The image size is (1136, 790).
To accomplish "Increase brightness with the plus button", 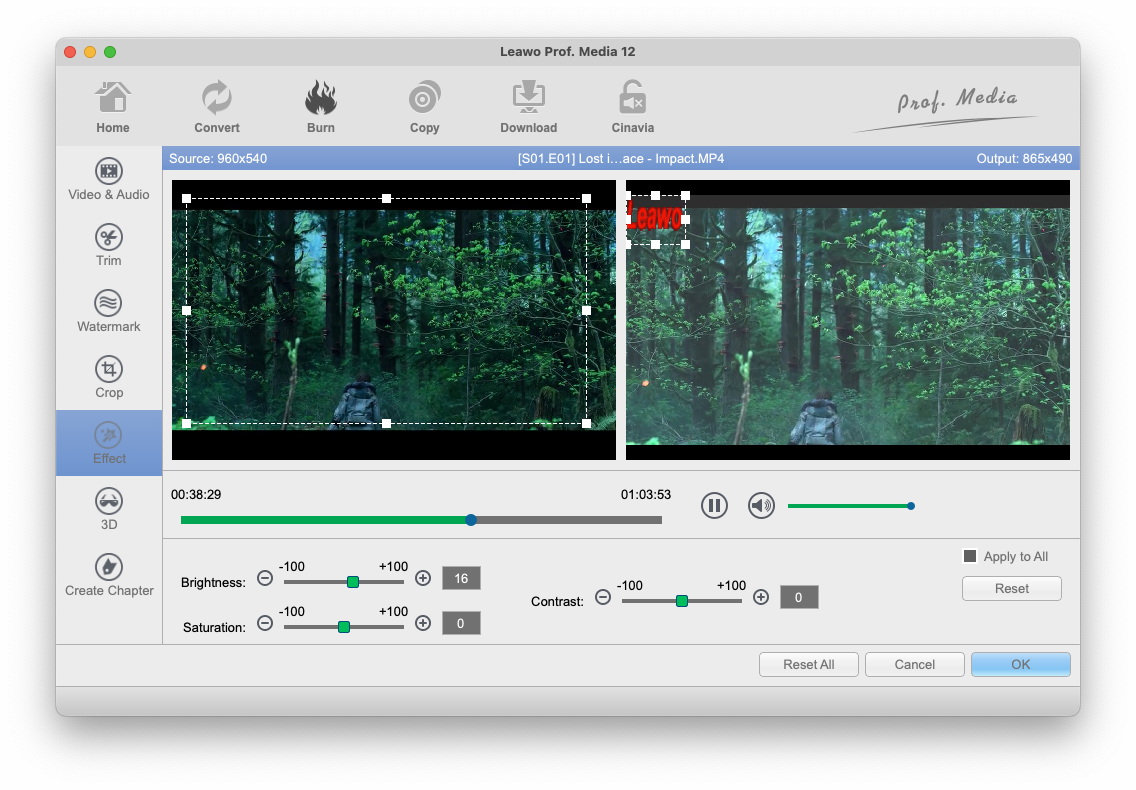I will point(423,579).
